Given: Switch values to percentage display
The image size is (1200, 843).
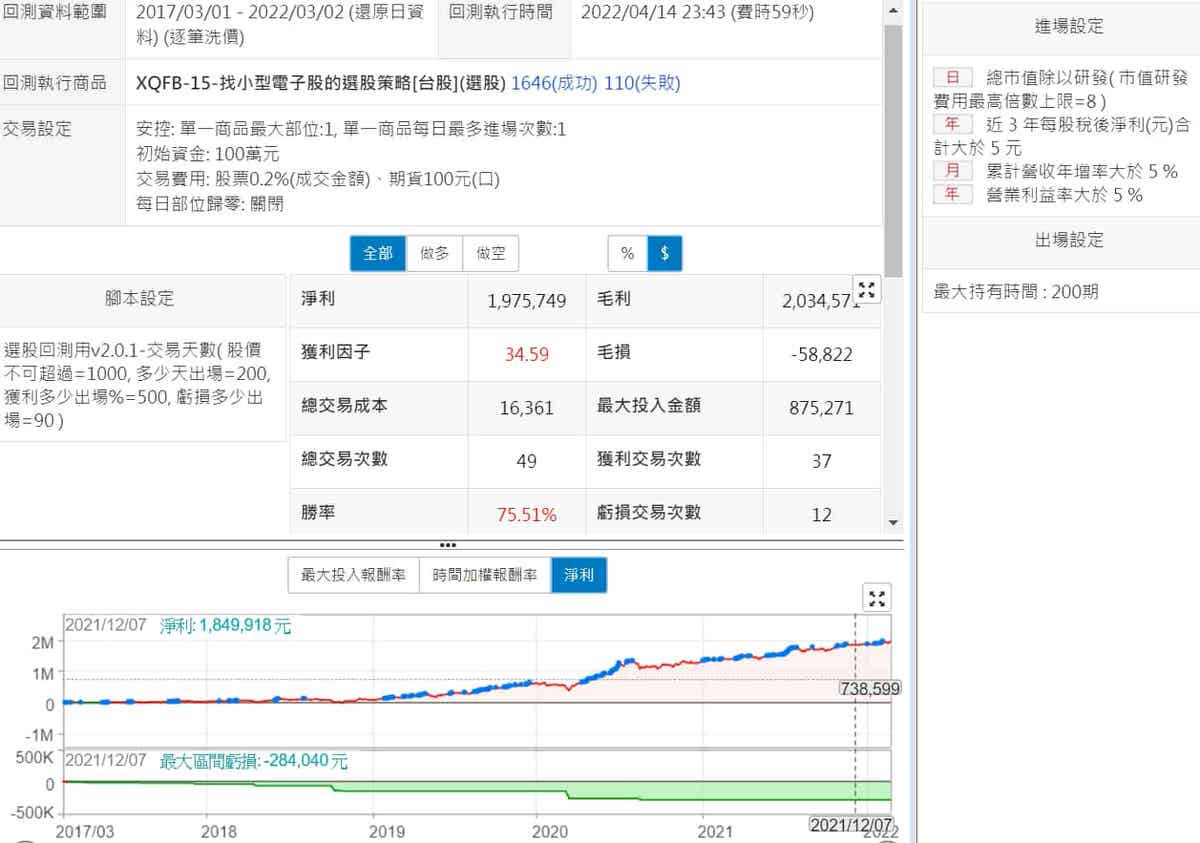Looking at the screenshot, I should [628, 254].
